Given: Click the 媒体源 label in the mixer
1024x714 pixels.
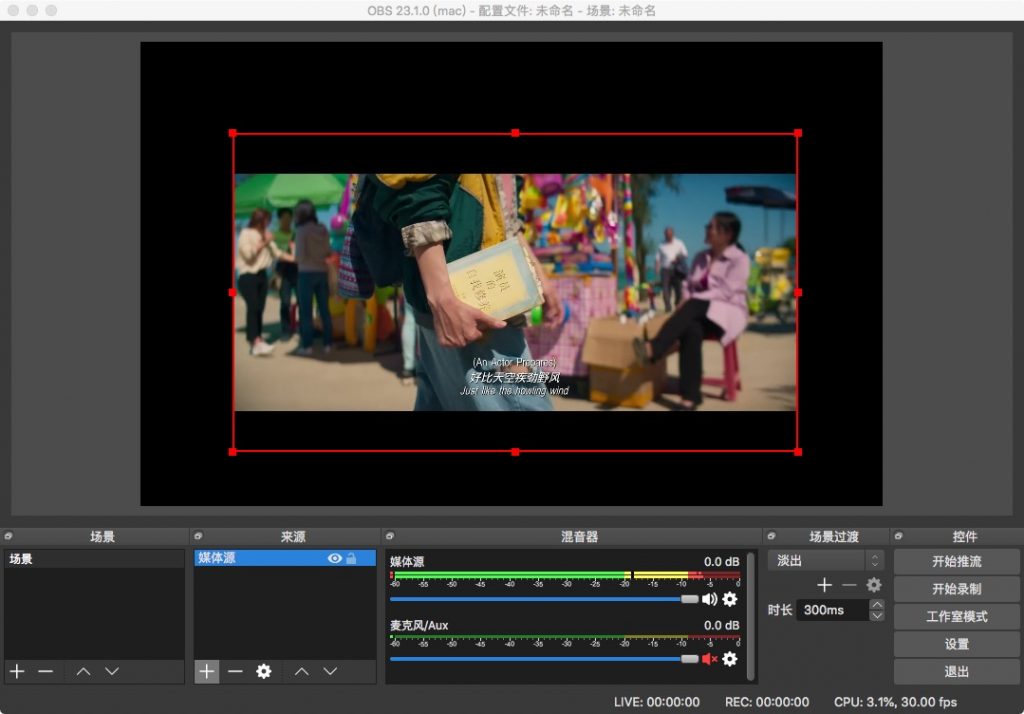Looking at the screenshot, I should click(x=407, y=562).
